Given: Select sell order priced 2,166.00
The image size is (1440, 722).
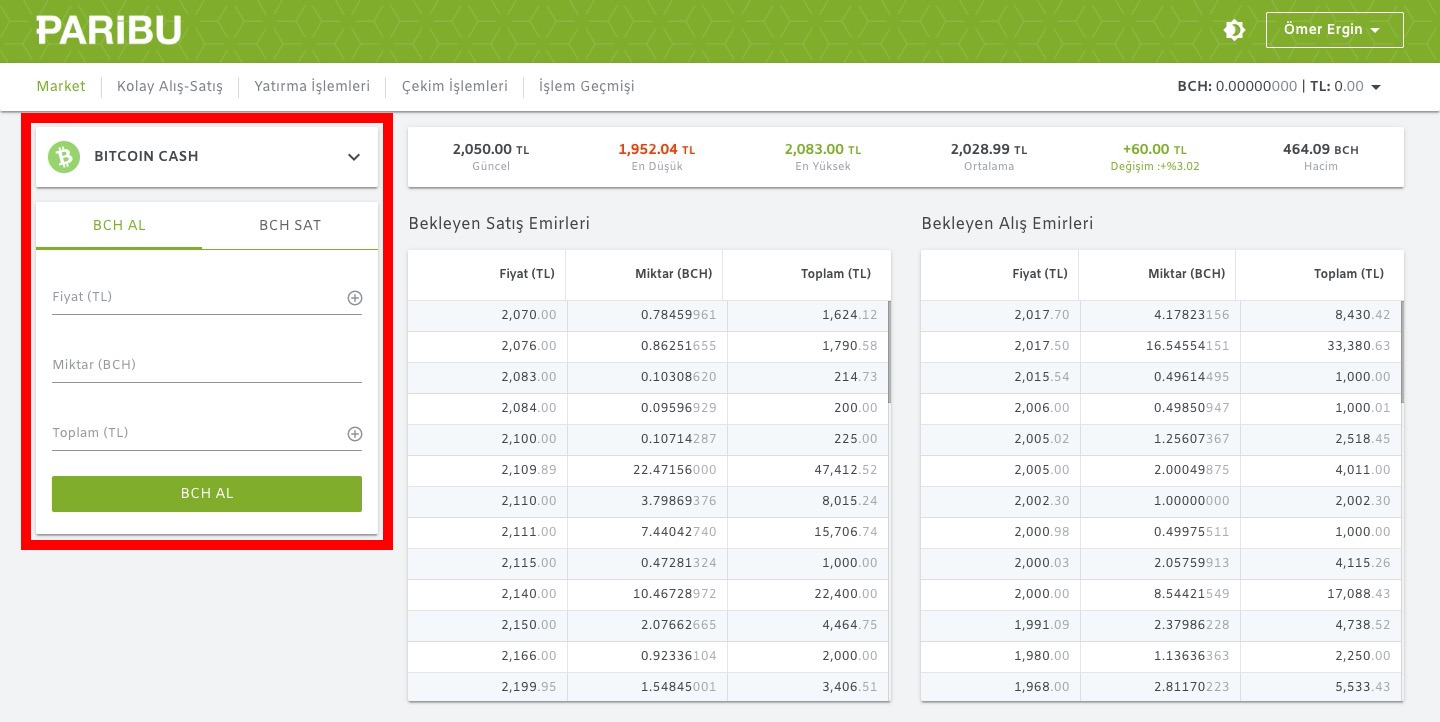Looking at the screenshot, I should [x=648, y=657].
